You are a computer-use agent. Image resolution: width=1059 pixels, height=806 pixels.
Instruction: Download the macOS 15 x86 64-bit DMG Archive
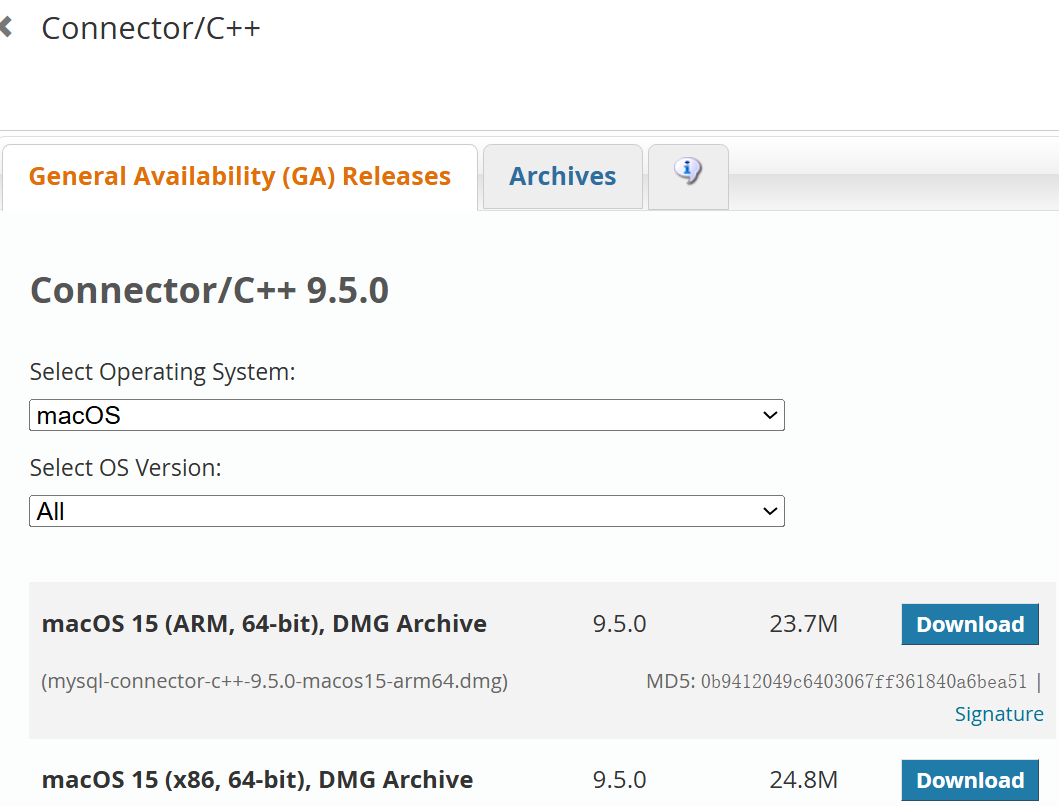pos(969,780)
